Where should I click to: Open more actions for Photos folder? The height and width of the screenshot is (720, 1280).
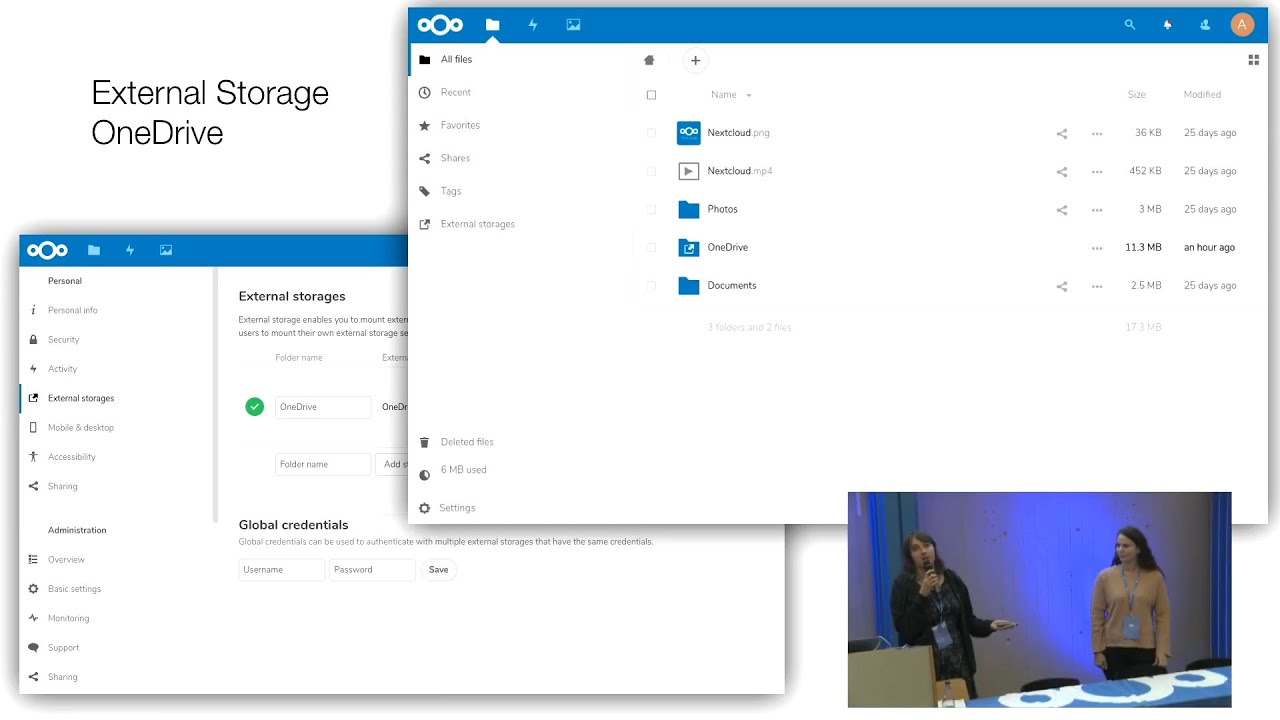pos(1097,210)
